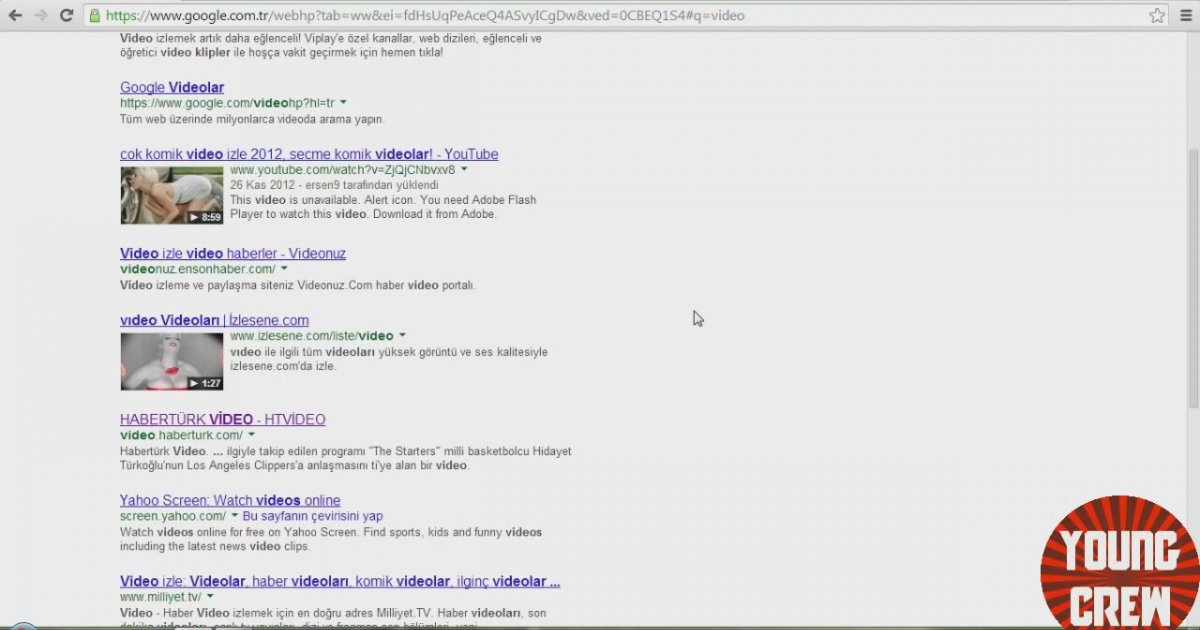Viewport: 1200px width, 630px height.
Task: Click Bu sayfanın çevirisini yap translate link
Action: click(x=313, y=516)
